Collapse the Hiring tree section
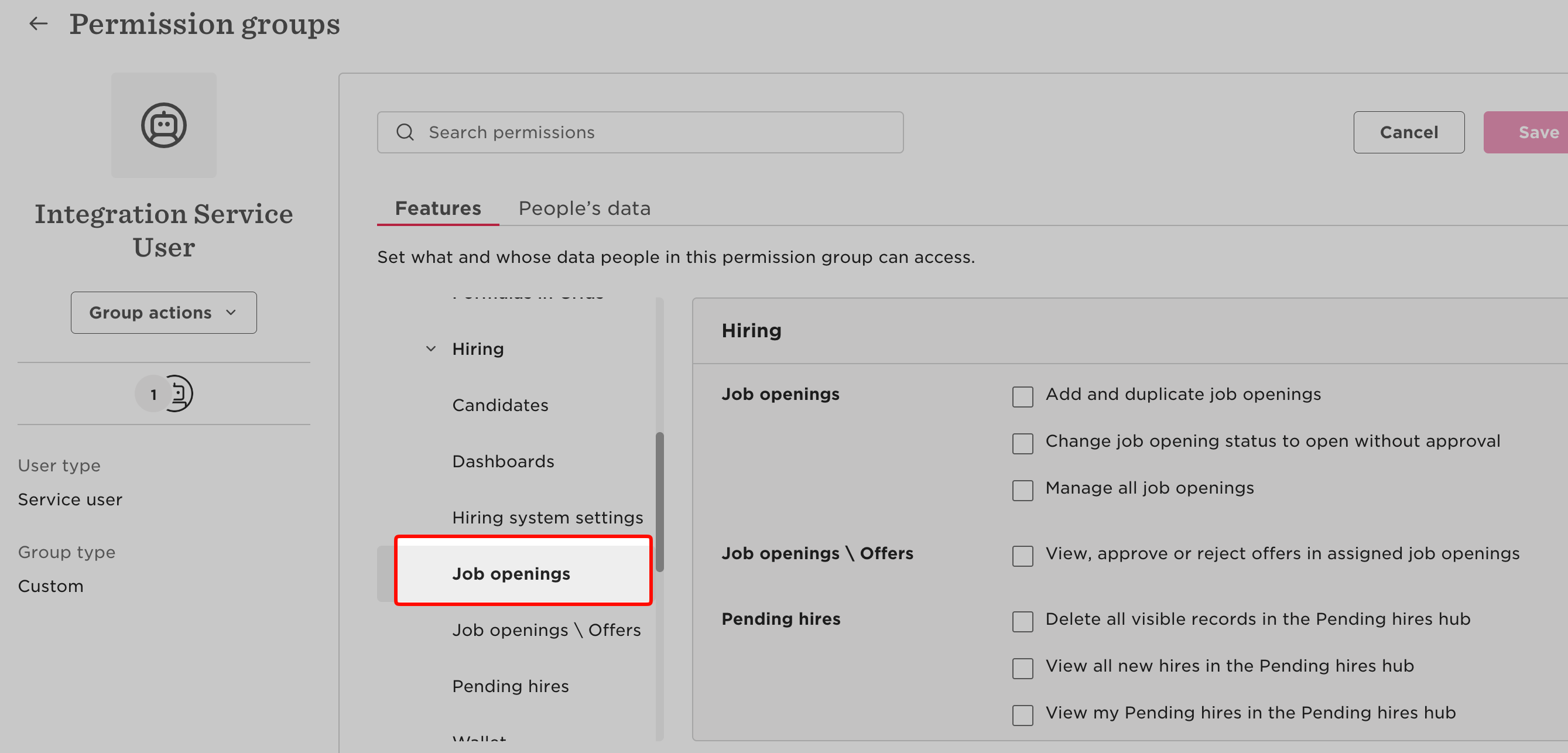 (x=431, y=349)
